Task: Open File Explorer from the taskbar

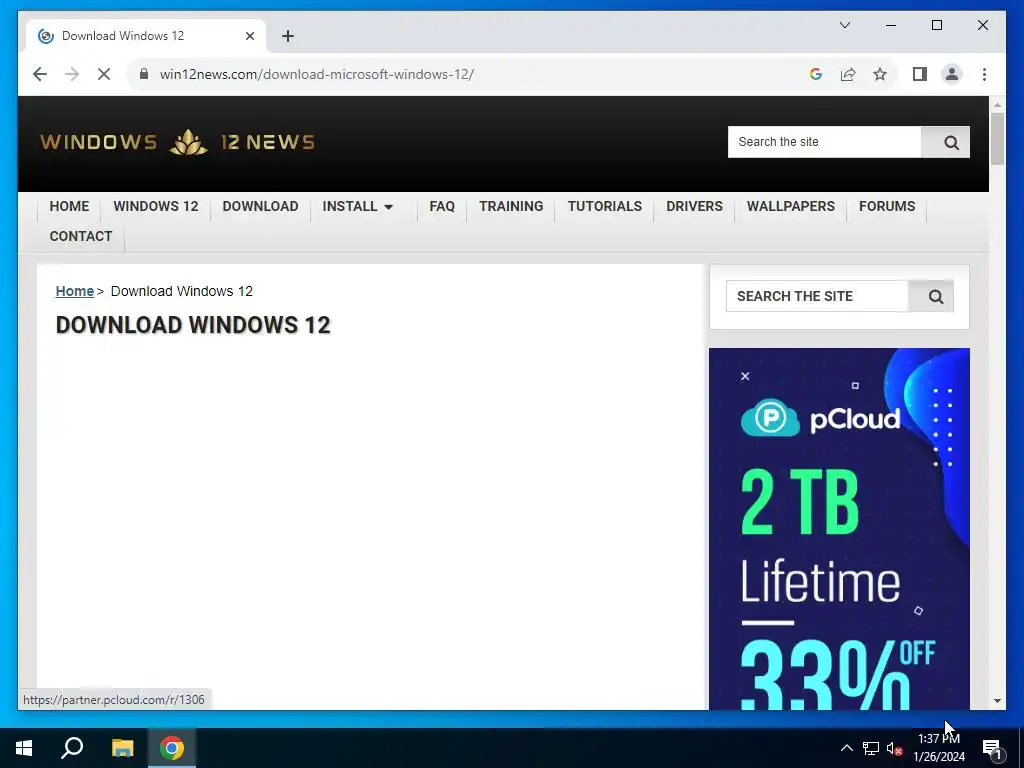Action: (122, 748)
